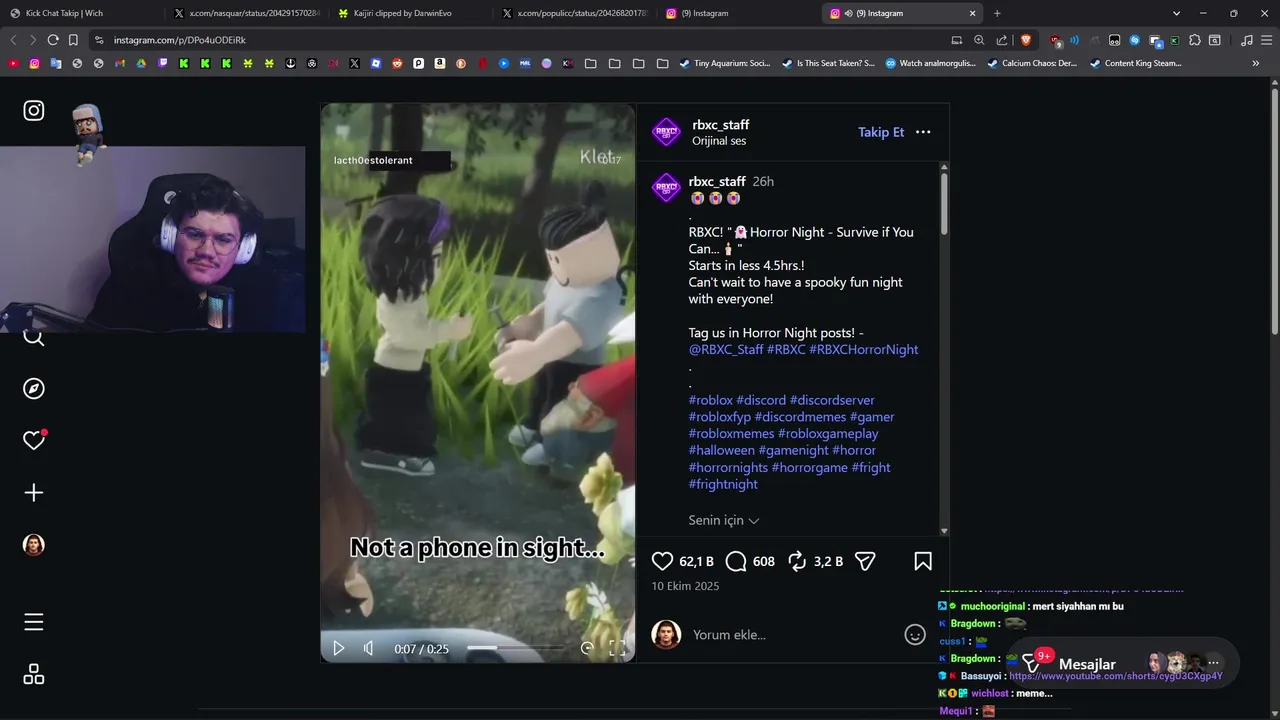Expand the Senin için dropdown

click(724, 520)
